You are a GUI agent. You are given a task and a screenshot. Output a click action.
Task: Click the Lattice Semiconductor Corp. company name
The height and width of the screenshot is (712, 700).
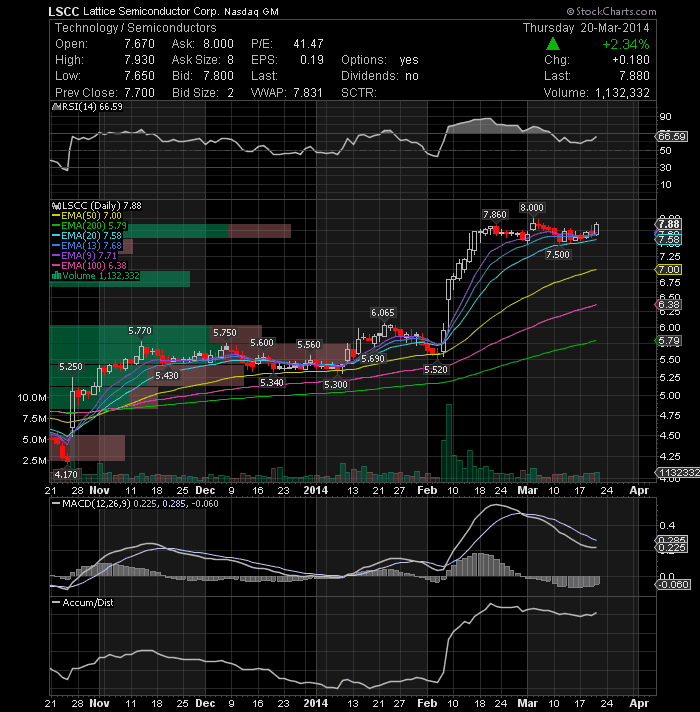pos(151,11)
